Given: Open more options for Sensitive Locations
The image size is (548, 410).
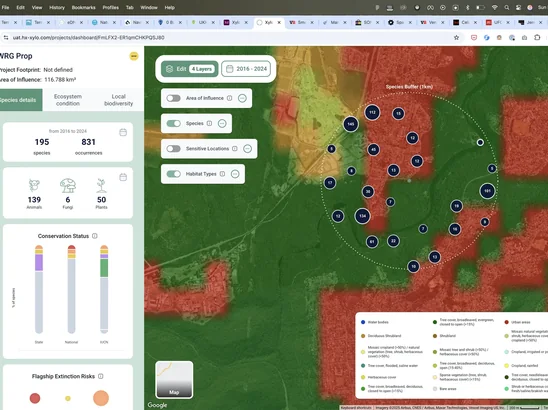Looking at the screenshot, I should point(247,149).
